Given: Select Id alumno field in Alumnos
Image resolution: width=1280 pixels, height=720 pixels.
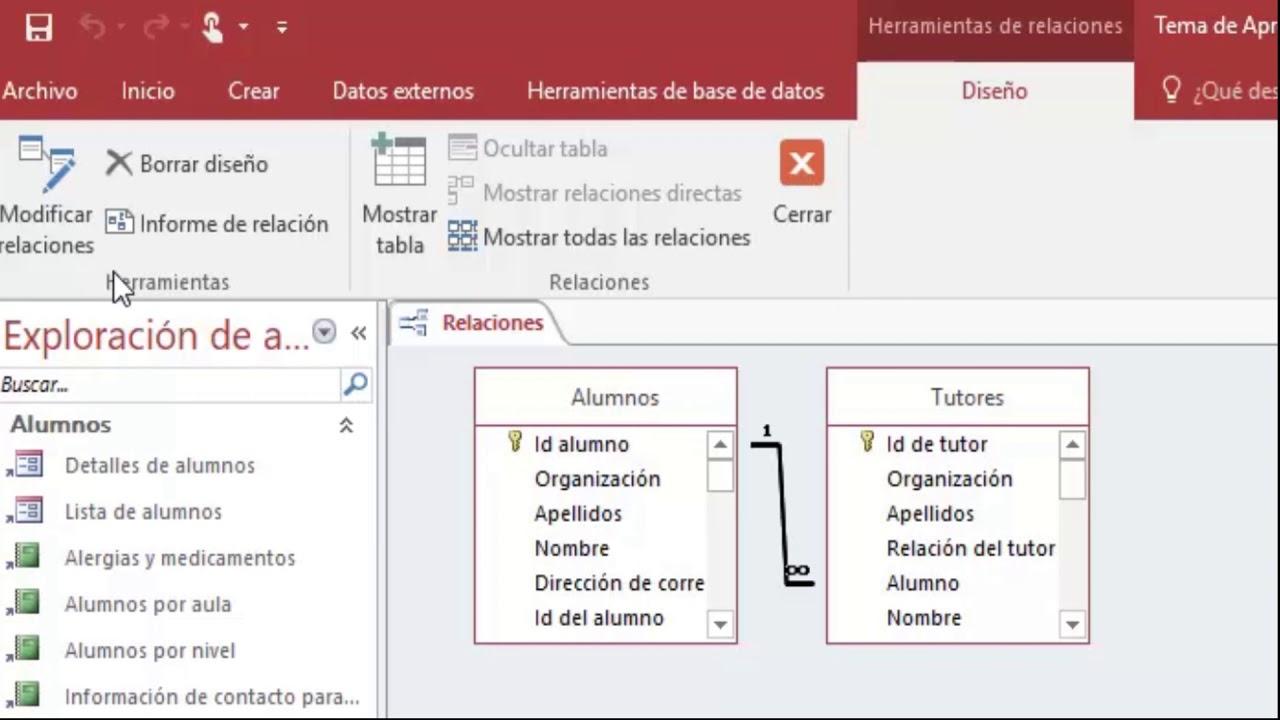Looking at the screenshot, I should (x=581, y=444).
